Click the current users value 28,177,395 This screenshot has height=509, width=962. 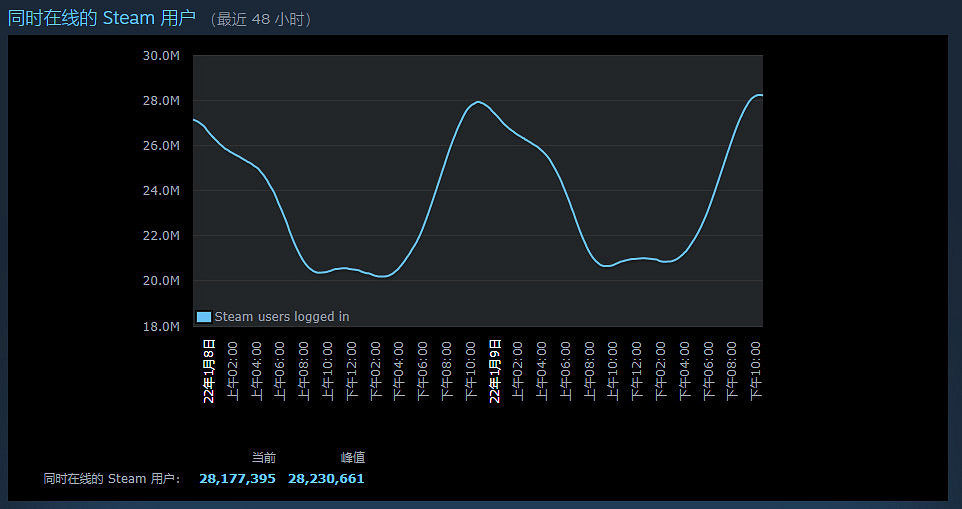(x=237, y=478)
